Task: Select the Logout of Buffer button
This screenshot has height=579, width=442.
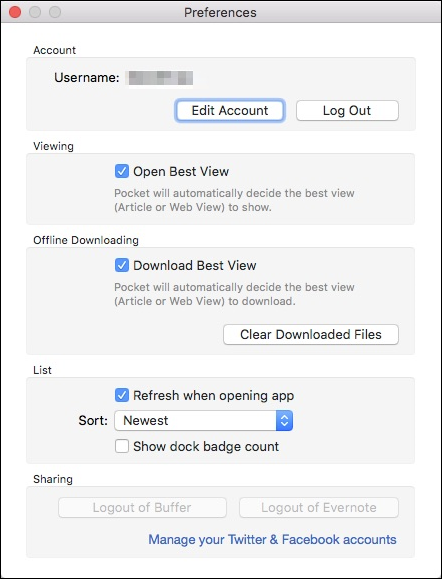Action: [142, 508]
